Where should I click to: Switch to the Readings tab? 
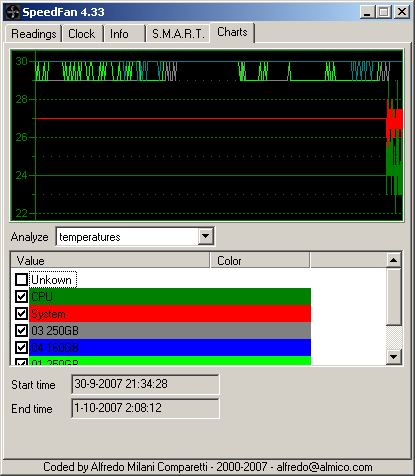coord(33,34)
